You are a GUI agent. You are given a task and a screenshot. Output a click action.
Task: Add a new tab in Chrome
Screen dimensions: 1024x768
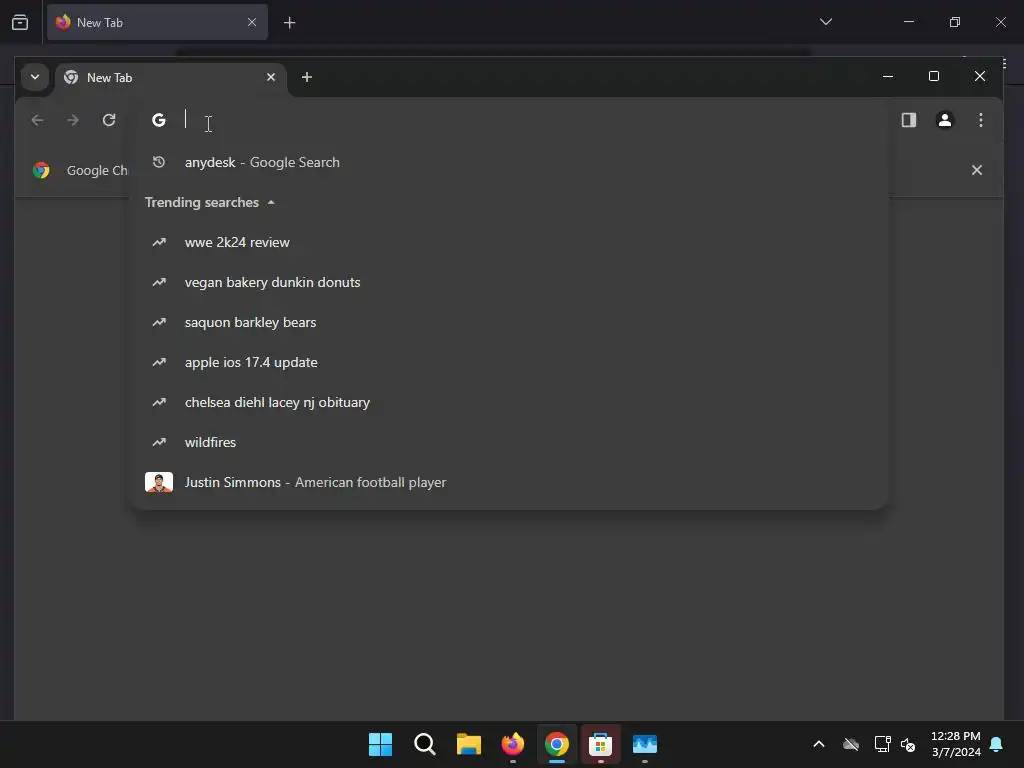pos(306,77)
